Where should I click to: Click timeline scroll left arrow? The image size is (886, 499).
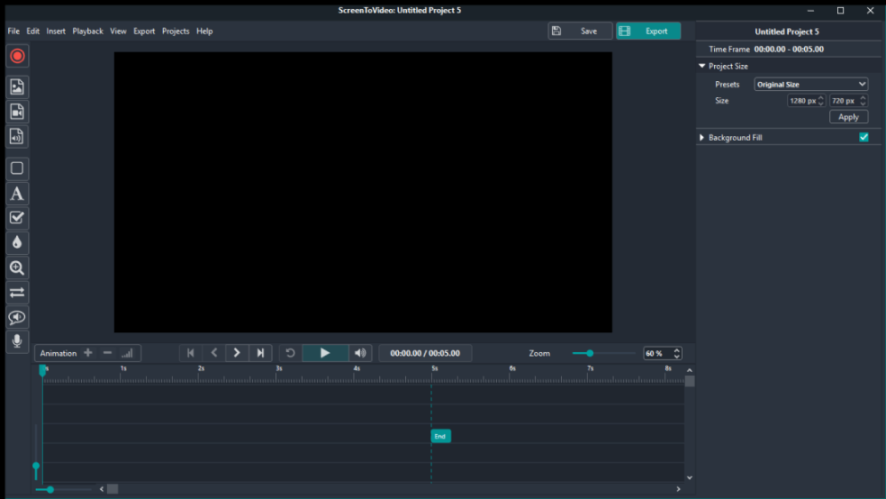coord(102,489)
